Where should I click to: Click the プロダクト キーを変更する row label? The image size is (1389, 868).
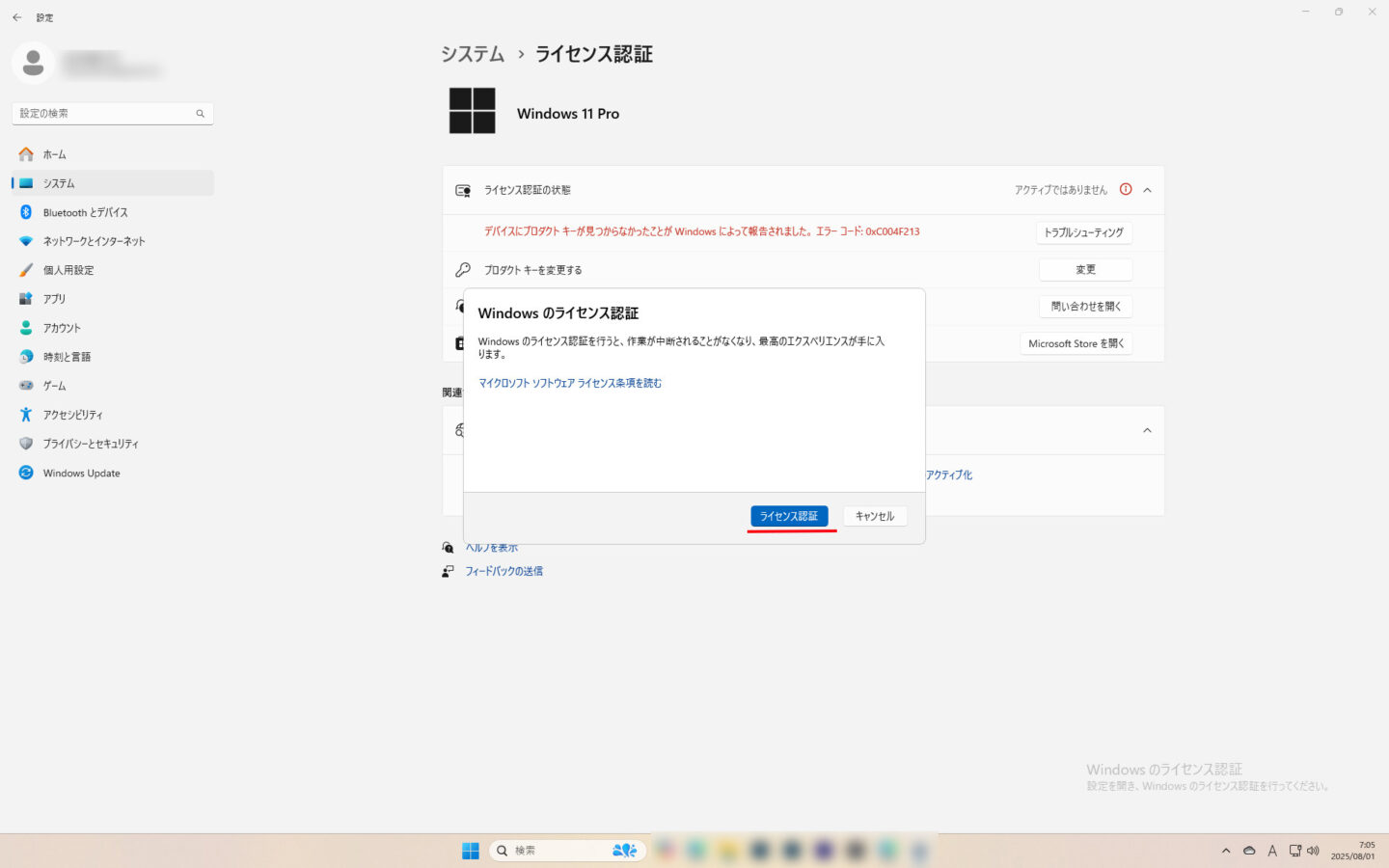(533, 270)
